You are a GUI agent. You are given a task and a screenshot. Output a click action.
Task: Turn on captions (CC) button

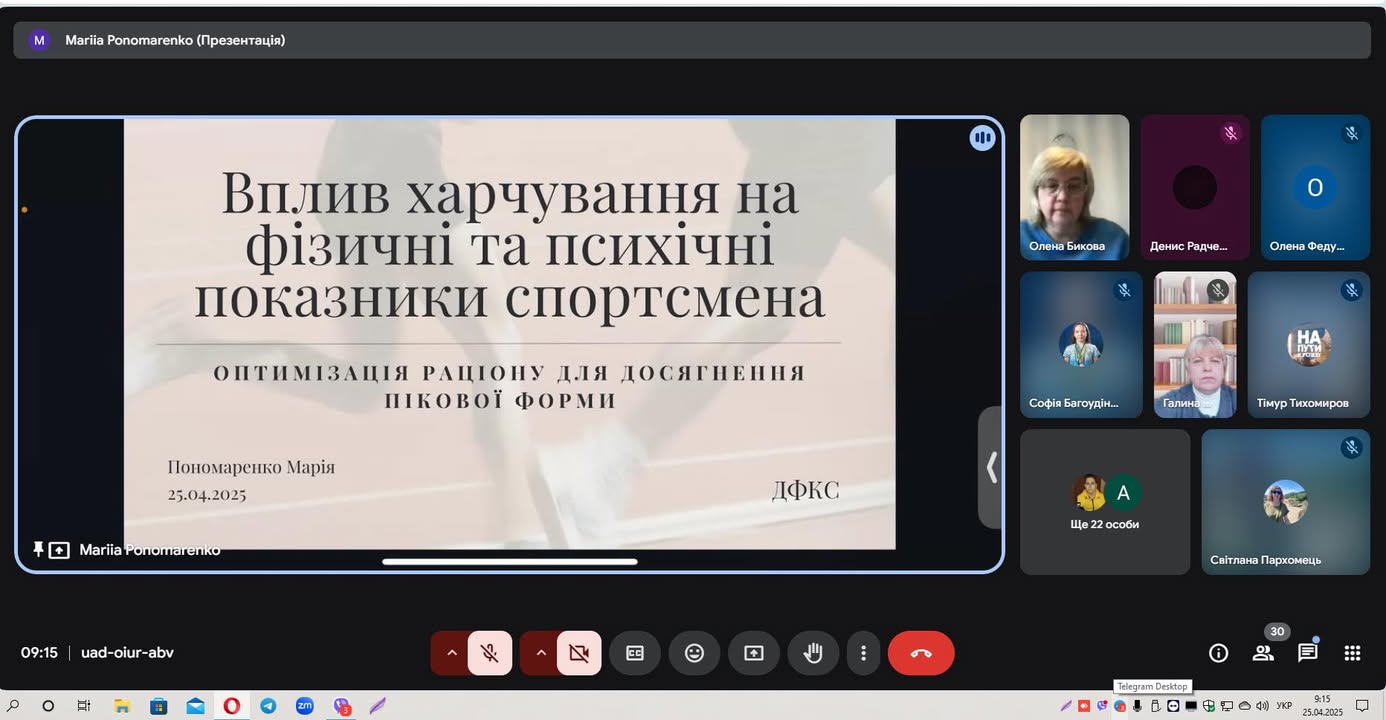(635, 653)
